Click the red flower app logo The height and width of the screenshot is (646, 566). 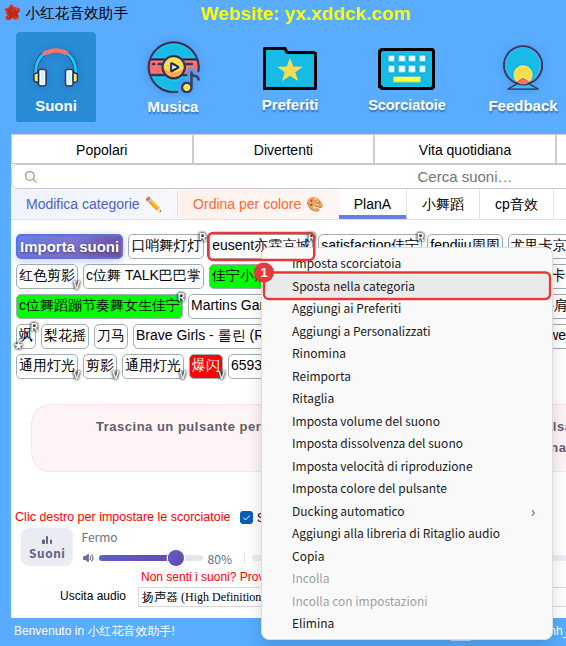coord(12,13)
